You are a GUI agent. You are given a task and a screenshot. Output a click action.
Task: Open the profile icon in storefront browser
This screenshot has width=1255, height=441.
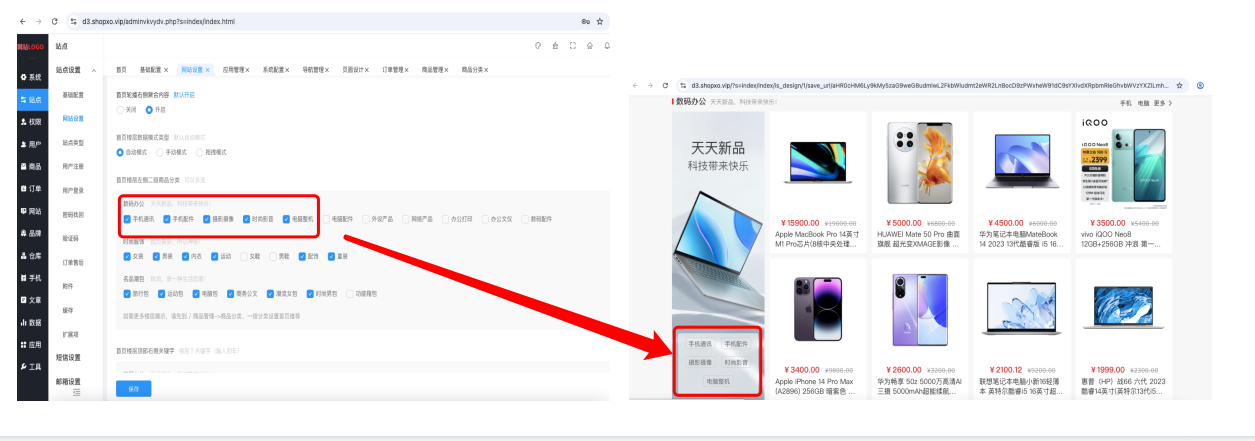1200,86
